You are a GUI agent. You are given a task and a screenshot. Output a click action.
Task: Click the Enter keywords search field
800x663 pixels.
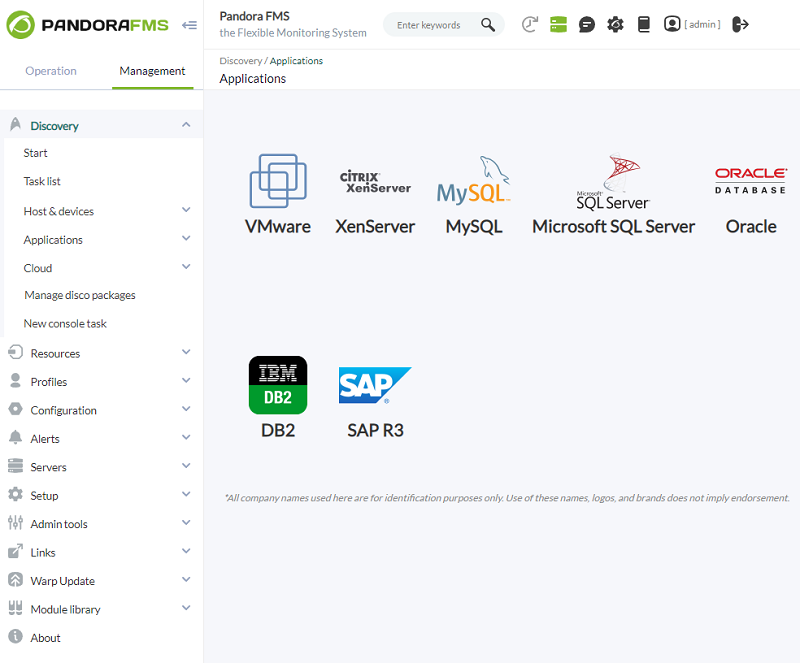(434, 25)
